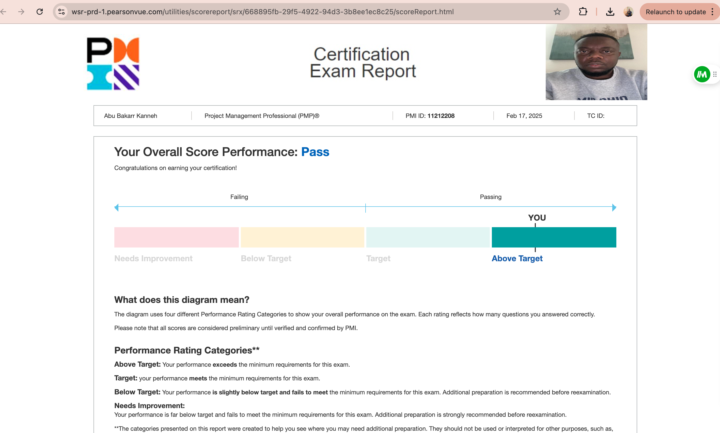Click What does this diagram mean heading

[x=181, y=300]
